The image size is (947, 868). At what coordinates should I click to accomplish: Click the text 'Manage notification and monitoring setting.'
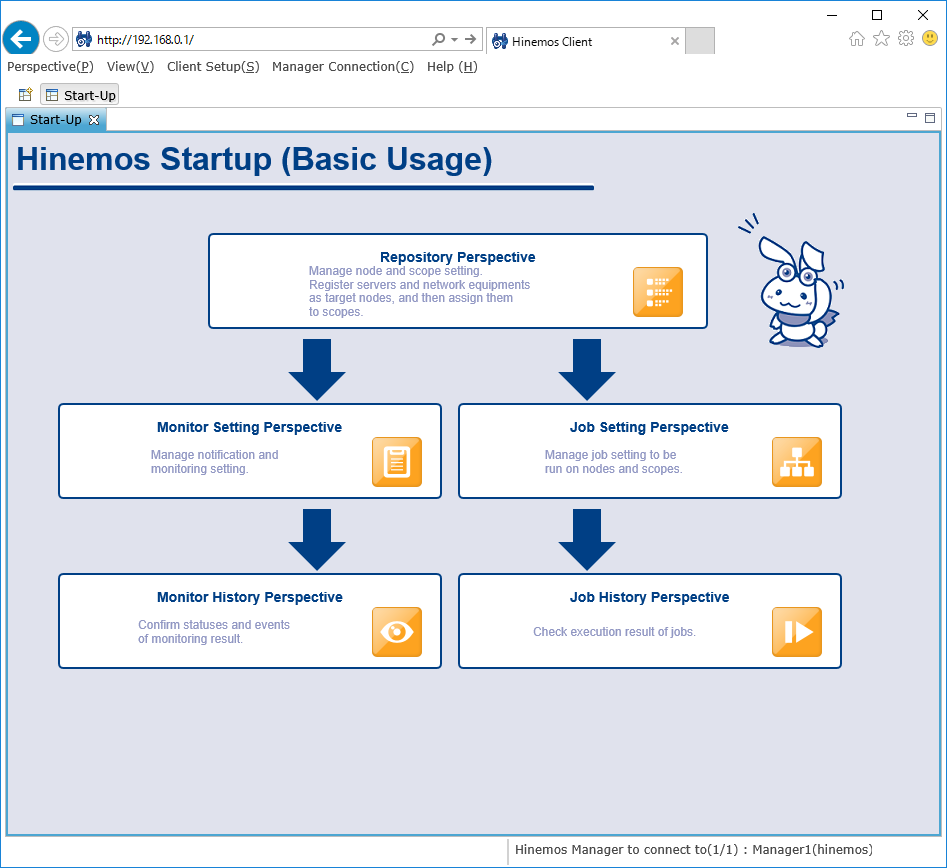pyautogui.click(x=214, y=461)
